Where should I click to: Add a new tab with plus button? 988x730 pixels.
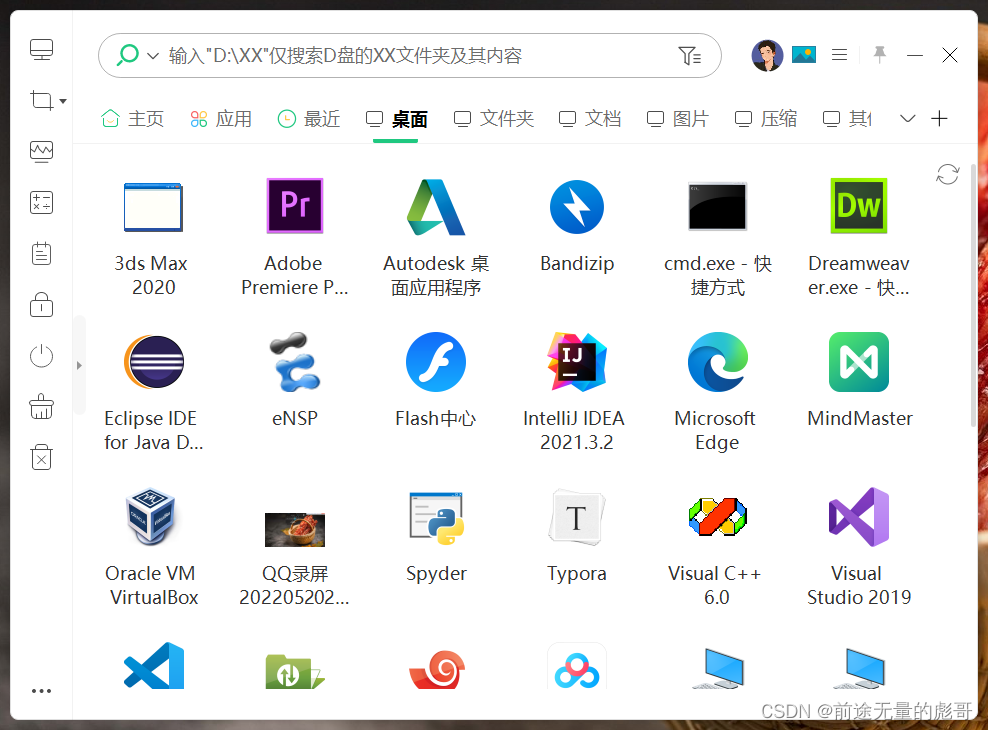coord(939,118)
